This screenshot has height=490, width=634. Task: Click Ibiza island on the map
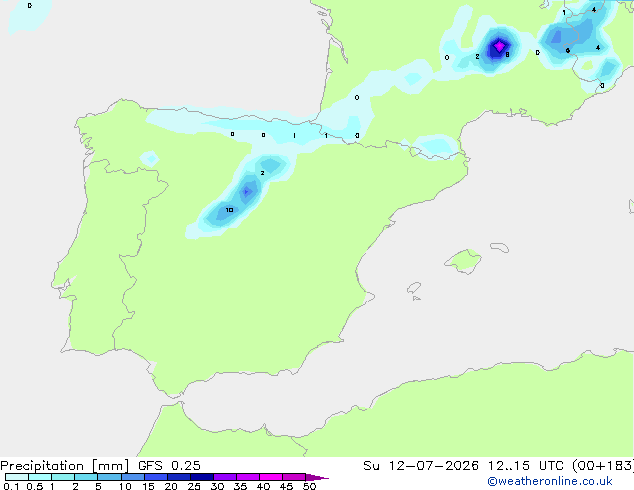pos(414,288)
